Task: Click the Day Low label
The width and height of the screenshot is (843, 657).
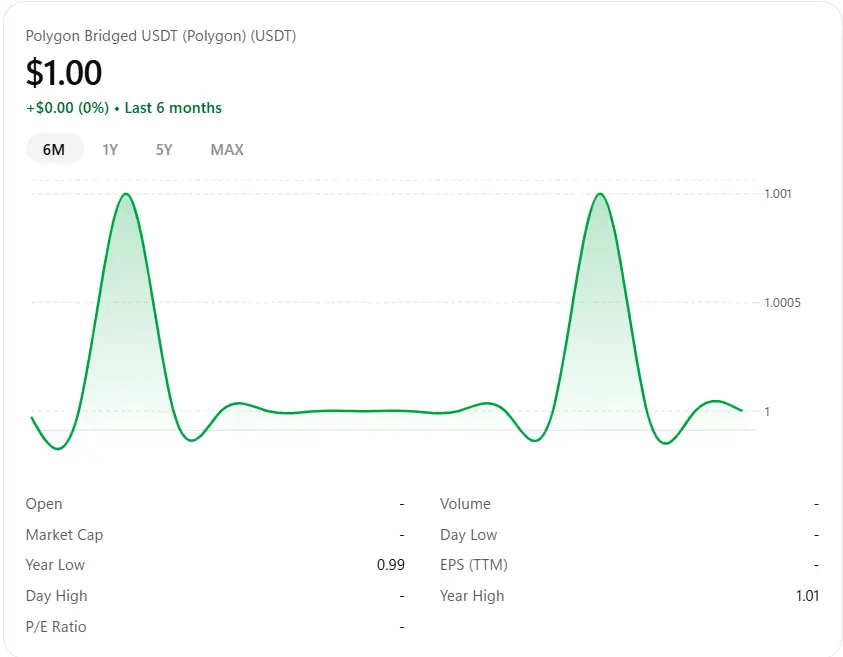Action: (469, 535)
